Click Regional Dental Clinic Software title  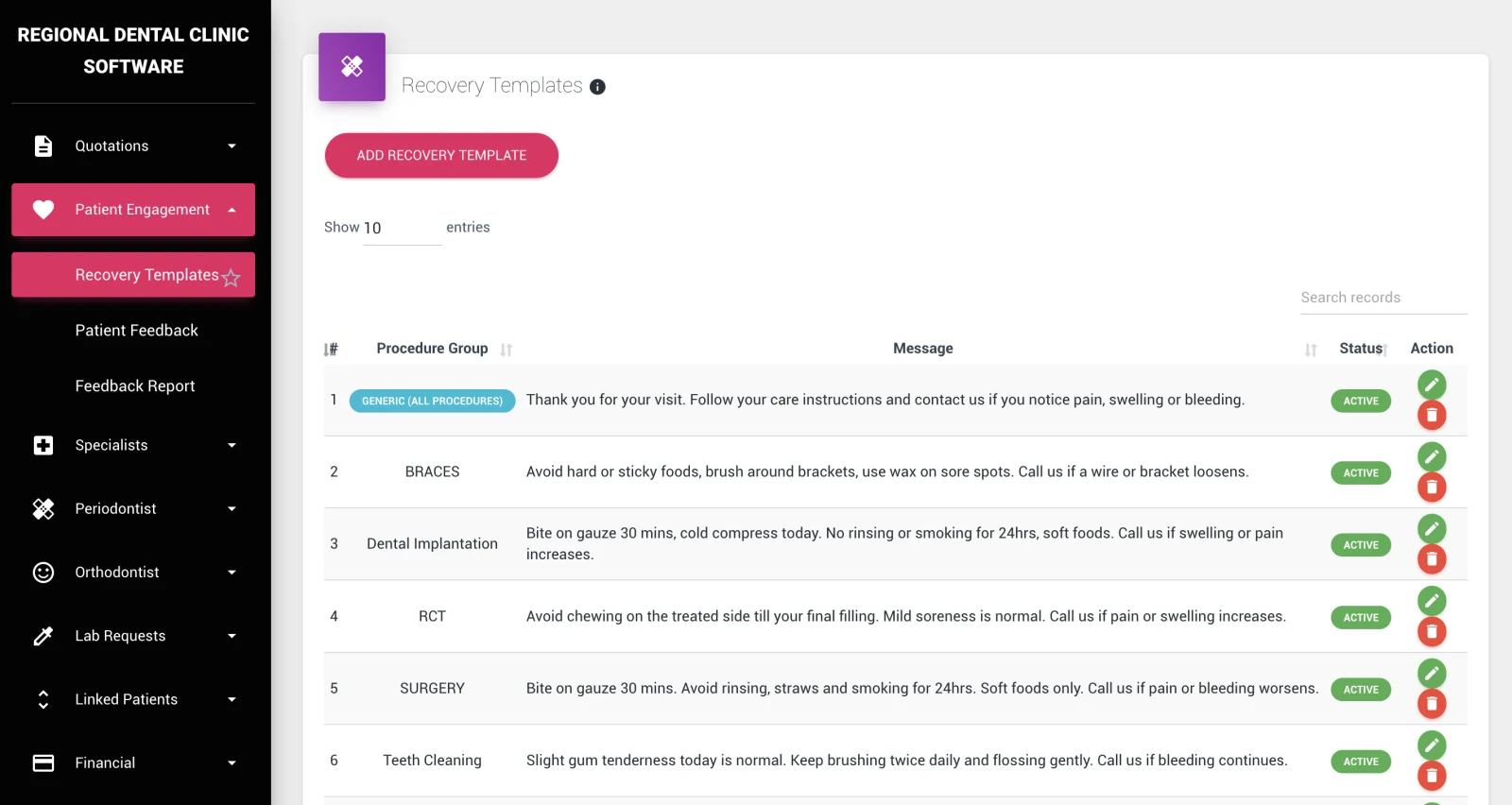(133, 51)
